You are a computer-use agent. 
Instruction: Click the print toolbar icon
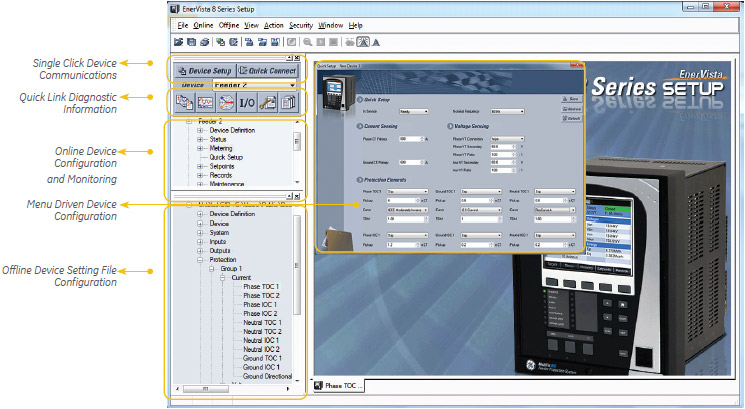(204, 42)
